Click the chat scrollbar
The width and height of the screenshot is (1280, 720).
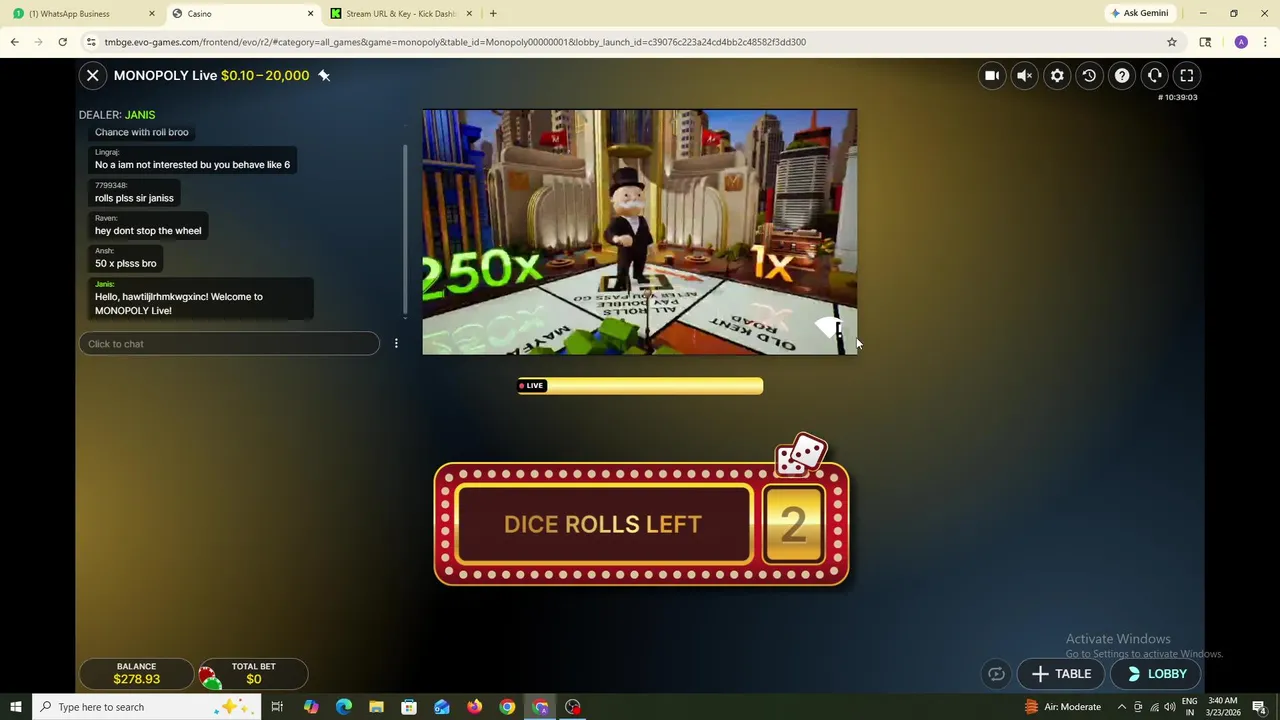pyautogui.click(x=405, y=231)
